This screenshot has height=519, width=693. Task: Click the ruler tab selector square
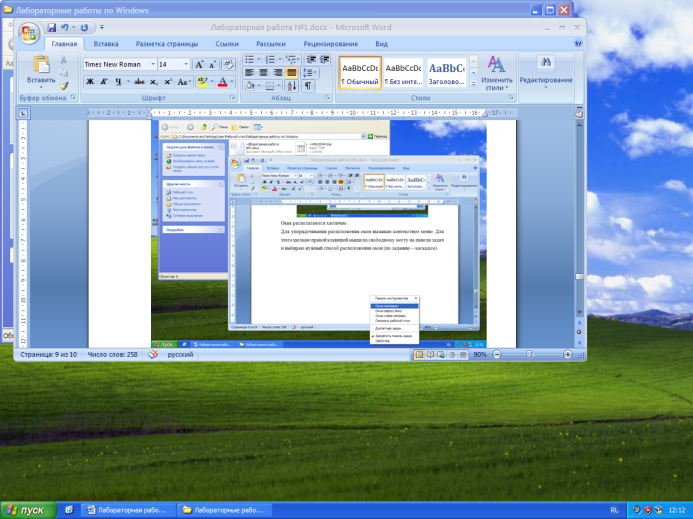(x=23, y=113)
